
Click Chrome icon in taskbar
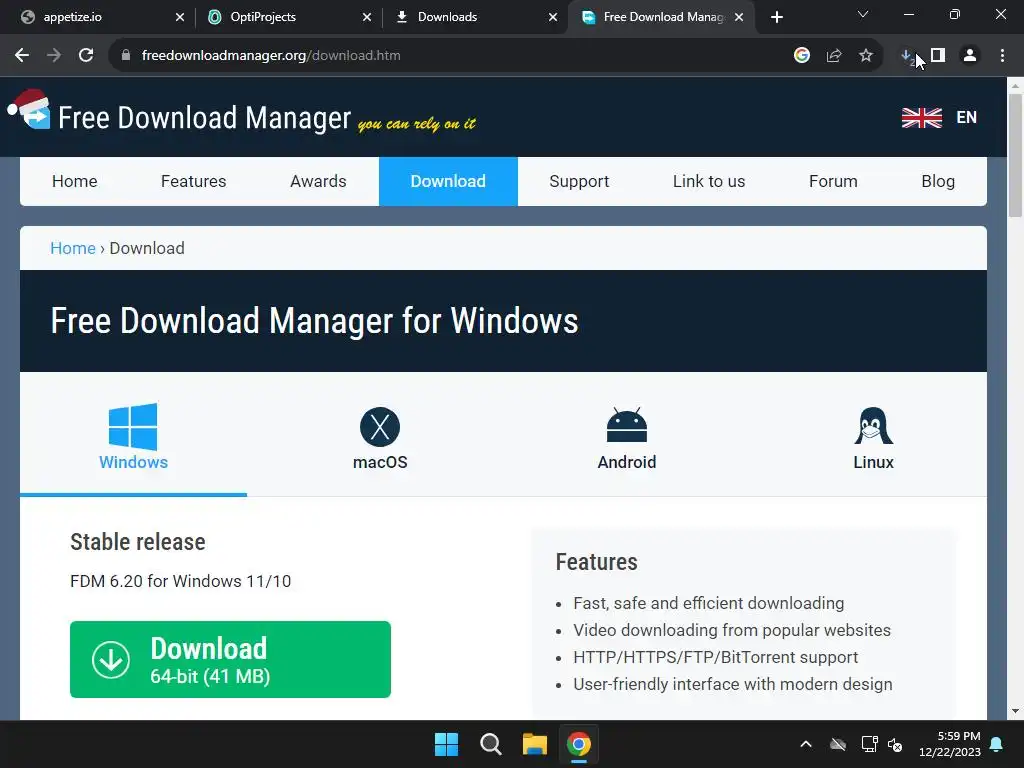tap(579, 744)
